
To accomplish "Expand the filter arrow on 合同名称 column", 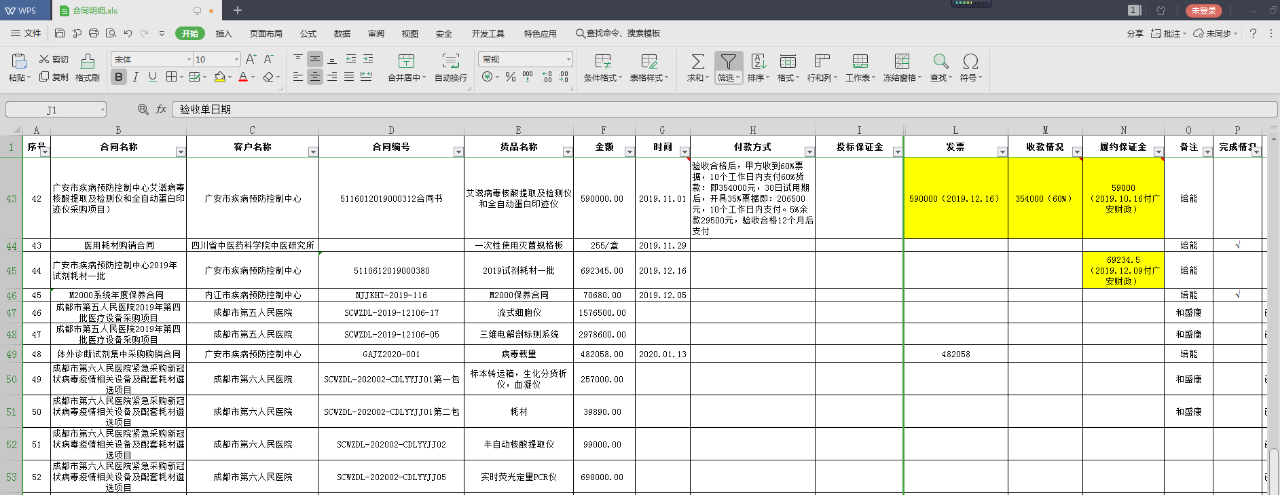I will 180,151.
